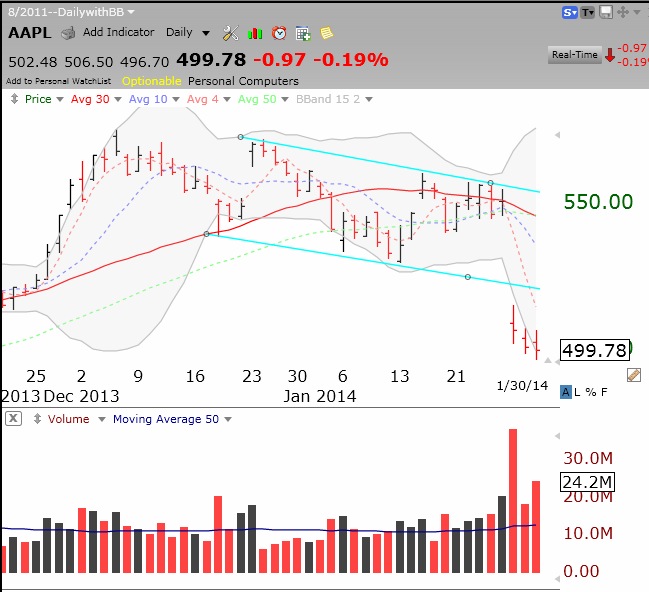Toggle the % percent scale button
The width and height of the screenshot is (649, 592).
pos(591,392)
